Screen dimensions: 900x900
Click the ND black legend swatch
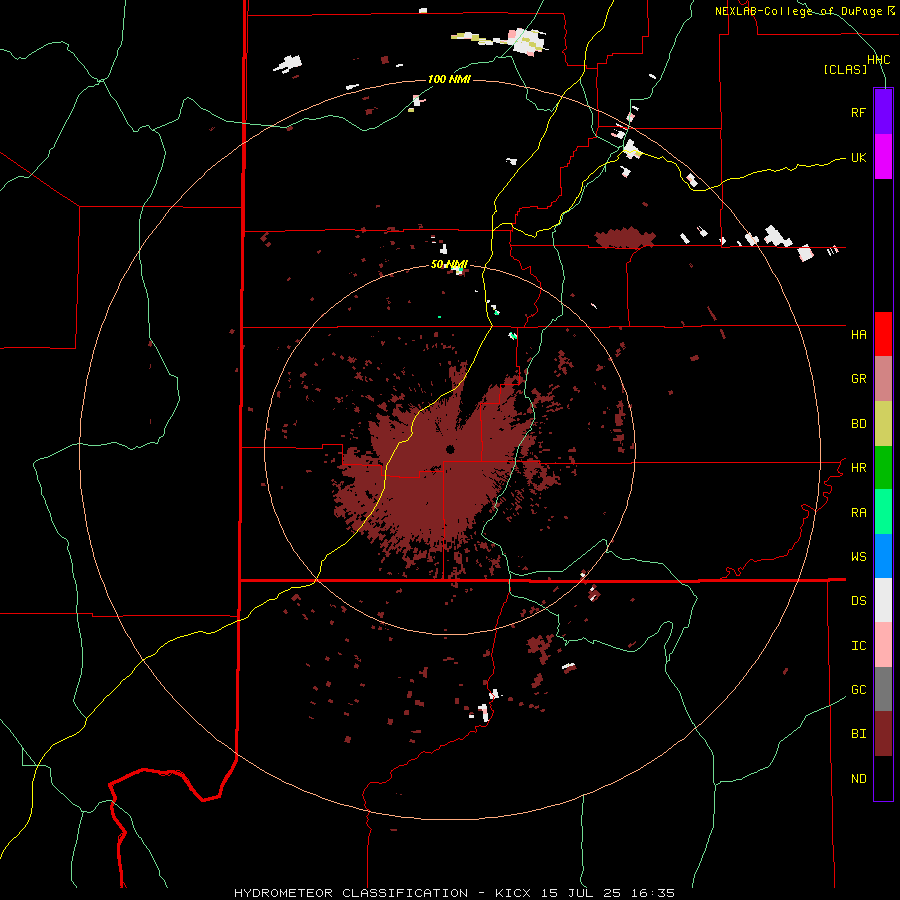click(x=883, y=778)
